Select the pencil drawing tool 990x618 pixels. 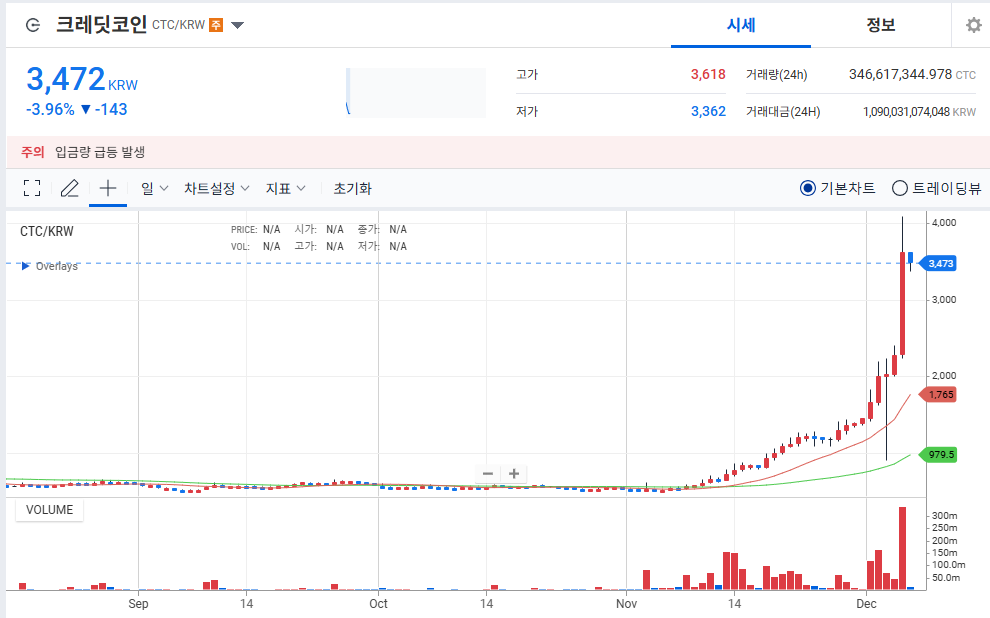(x=69, y=188)
